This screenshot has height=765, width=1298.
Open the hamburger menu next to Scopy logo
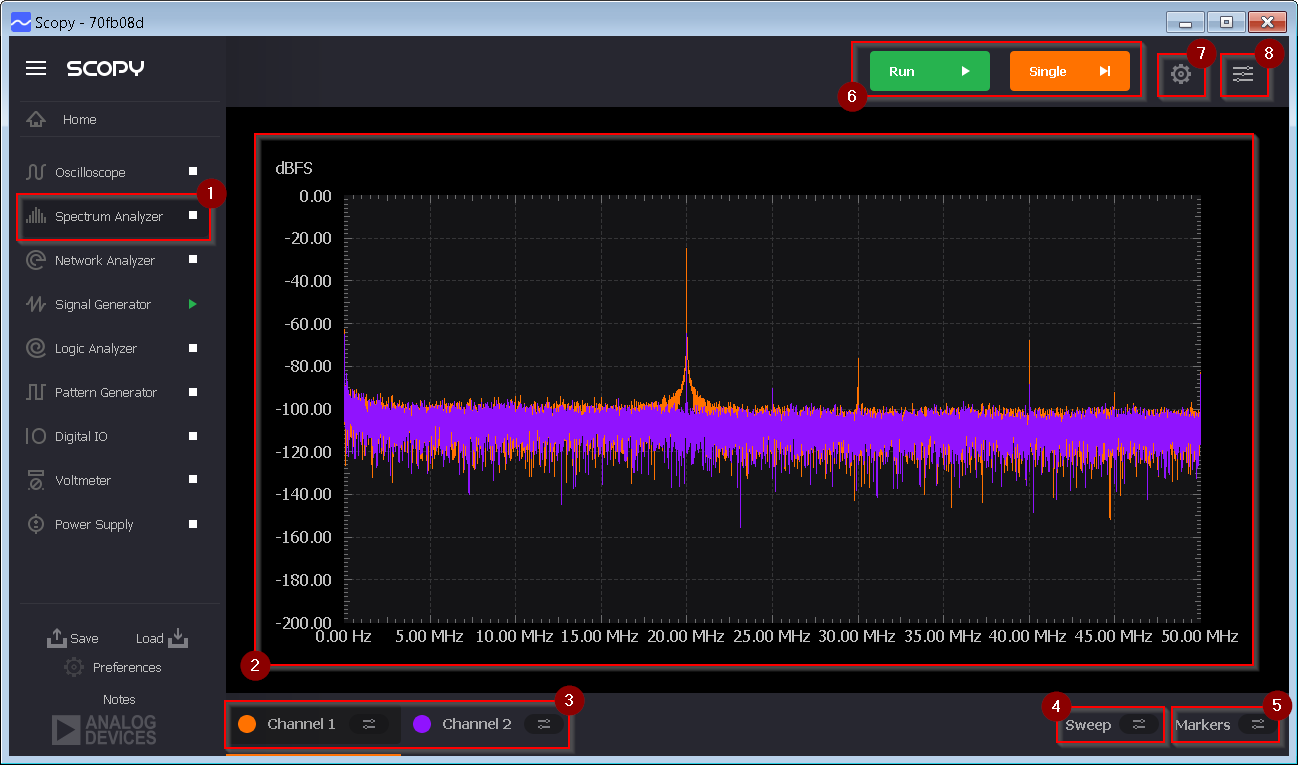(36, 68)
